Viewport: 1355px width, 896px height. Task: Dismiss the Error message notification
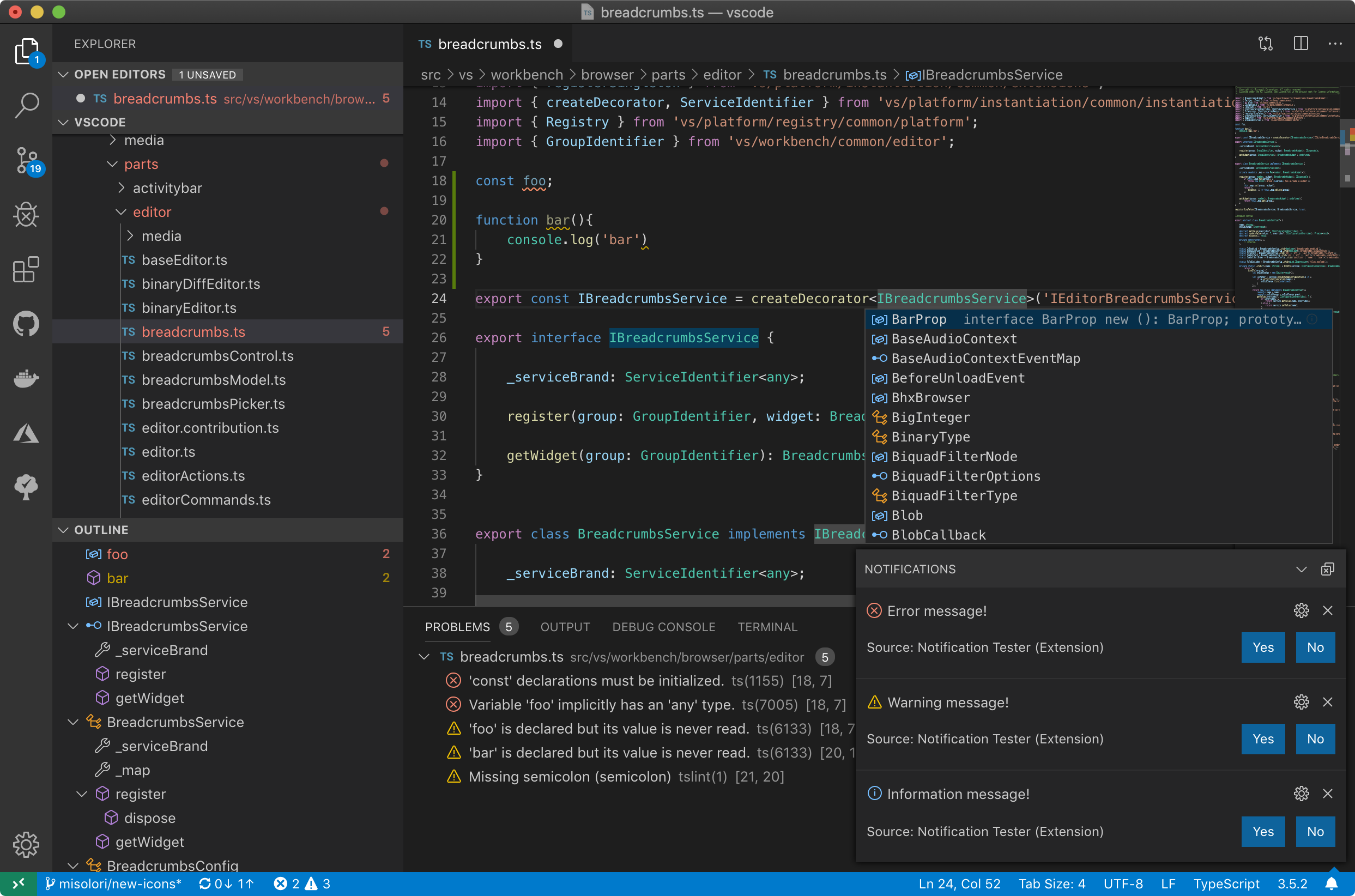click(x=1328, y=610)
